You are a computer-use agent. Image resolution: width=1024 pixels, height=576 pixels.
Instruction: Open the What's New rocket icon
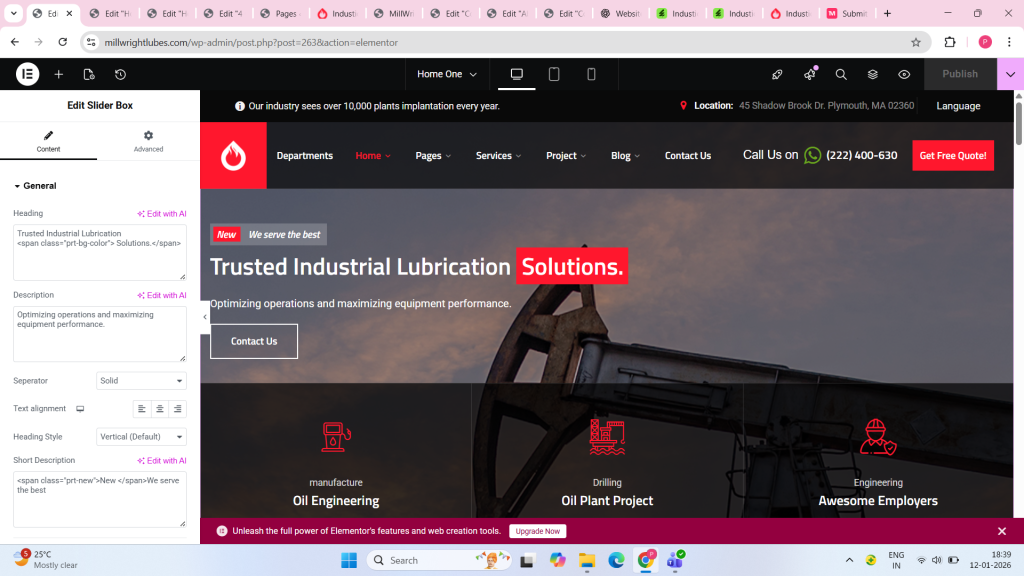[x=777, y=74]
